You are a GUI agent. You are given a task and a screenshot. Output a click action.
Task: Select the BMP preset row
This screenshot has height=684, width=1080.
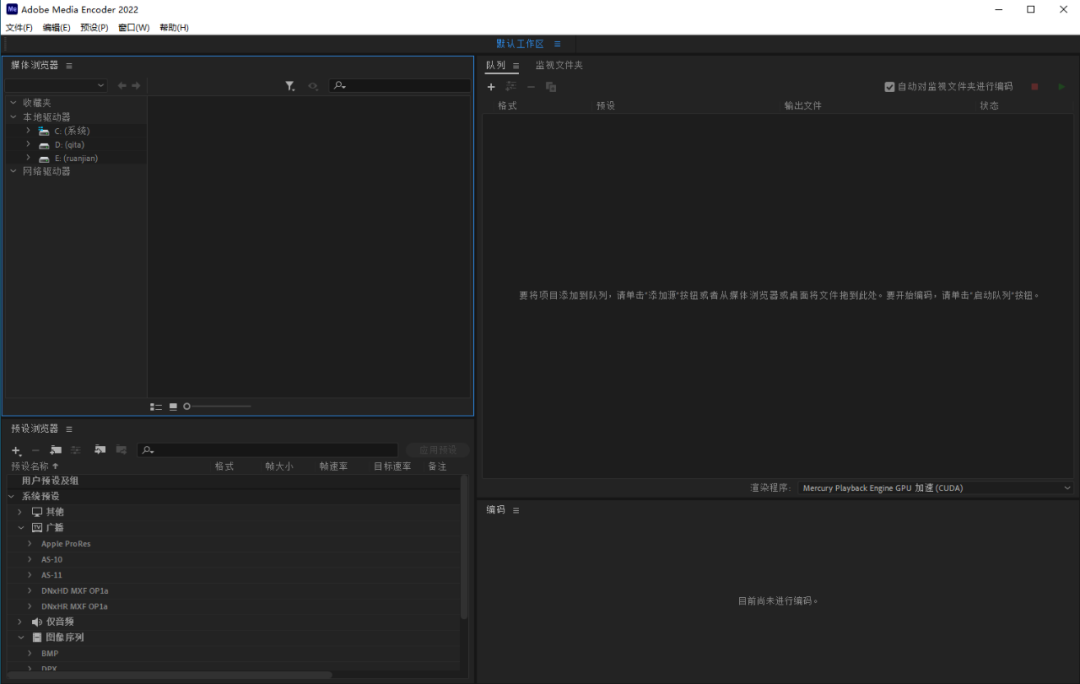(233, 654)
